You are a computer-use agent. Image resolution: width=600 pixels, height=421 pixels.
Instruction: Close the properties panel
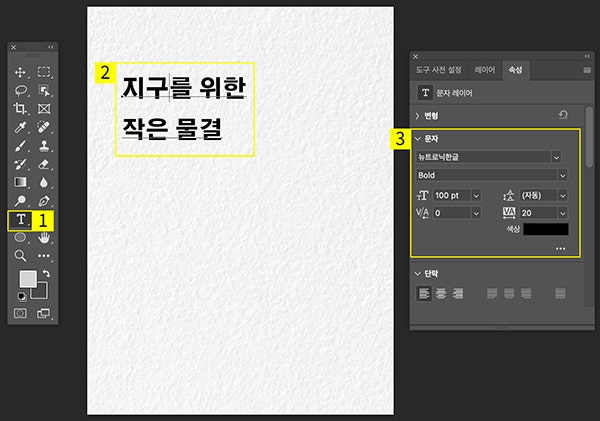pos(416,56)
